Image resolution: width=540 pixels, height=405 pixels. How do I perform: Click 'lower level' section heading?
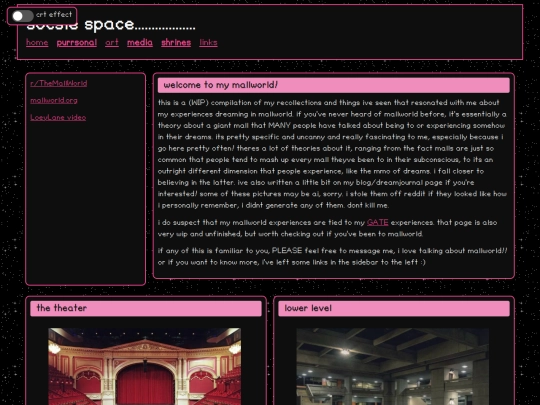pos(394,308)
